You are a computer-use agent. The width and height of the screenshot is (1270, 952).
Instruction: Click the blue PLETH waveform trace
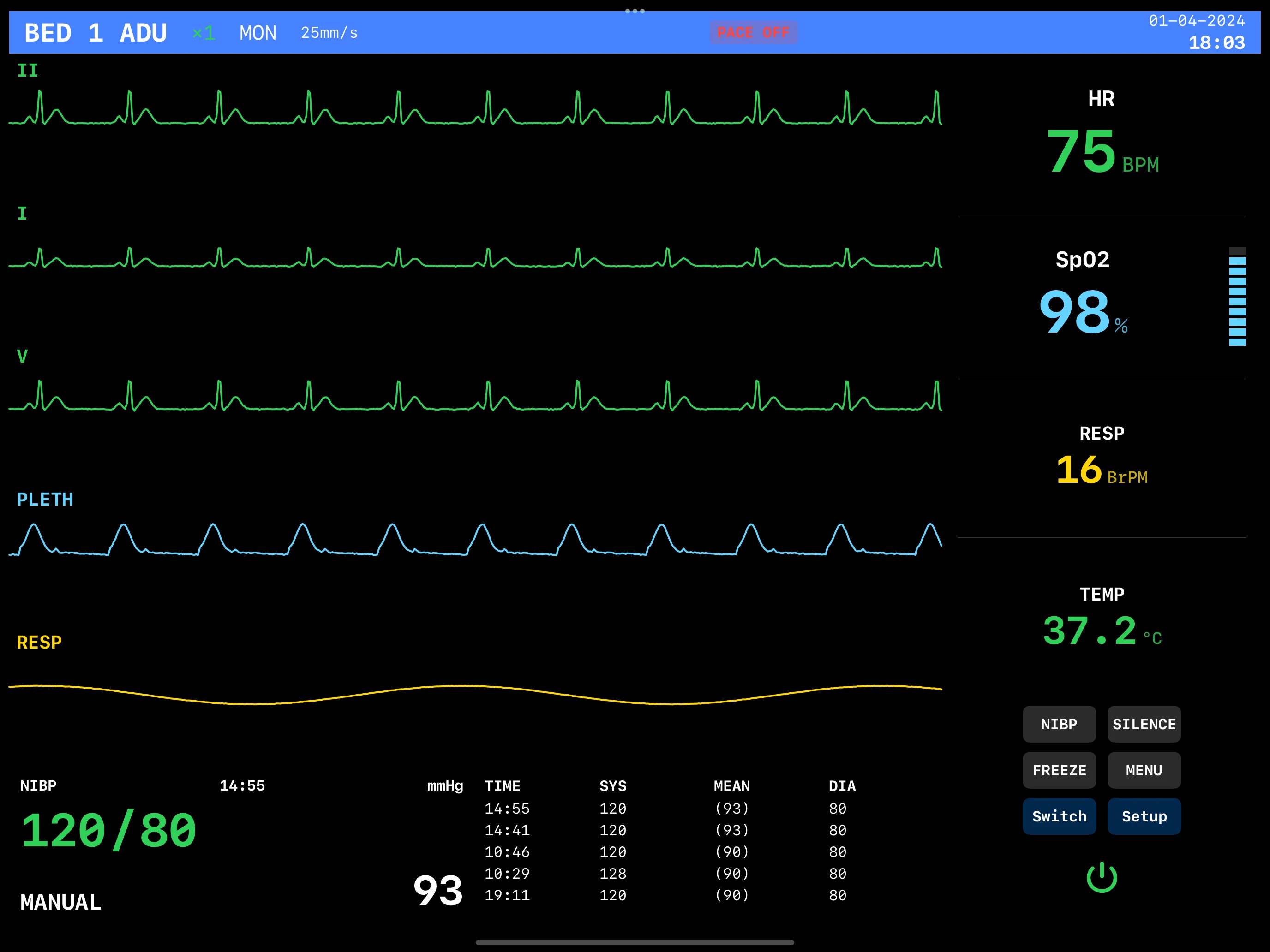pos(475,539)
